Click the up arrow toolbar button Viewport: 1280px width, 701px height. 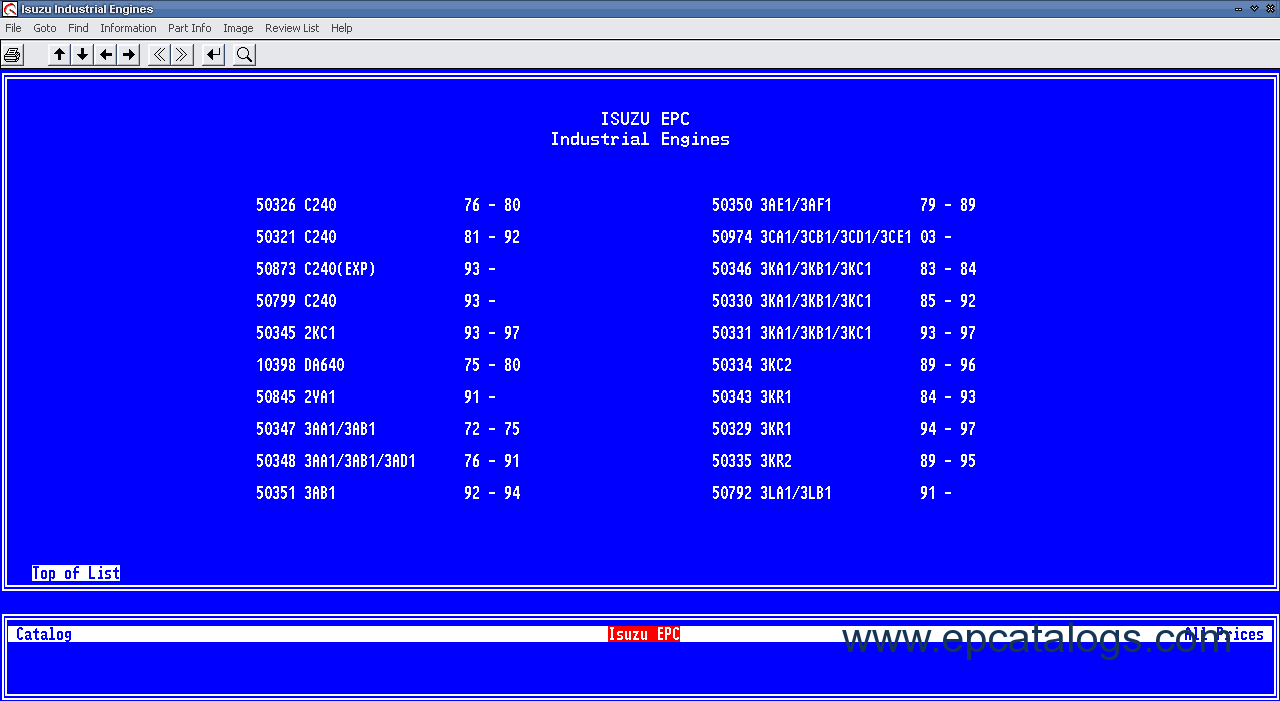[x=60, y=55]
